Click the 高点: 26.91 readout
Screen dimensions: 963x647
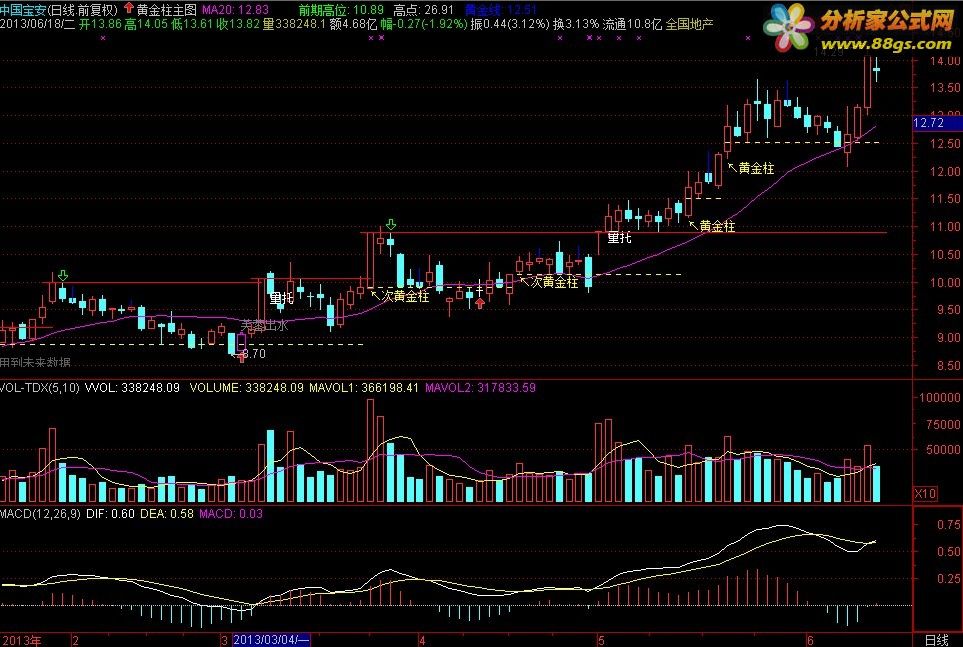[x=423, y=10]
